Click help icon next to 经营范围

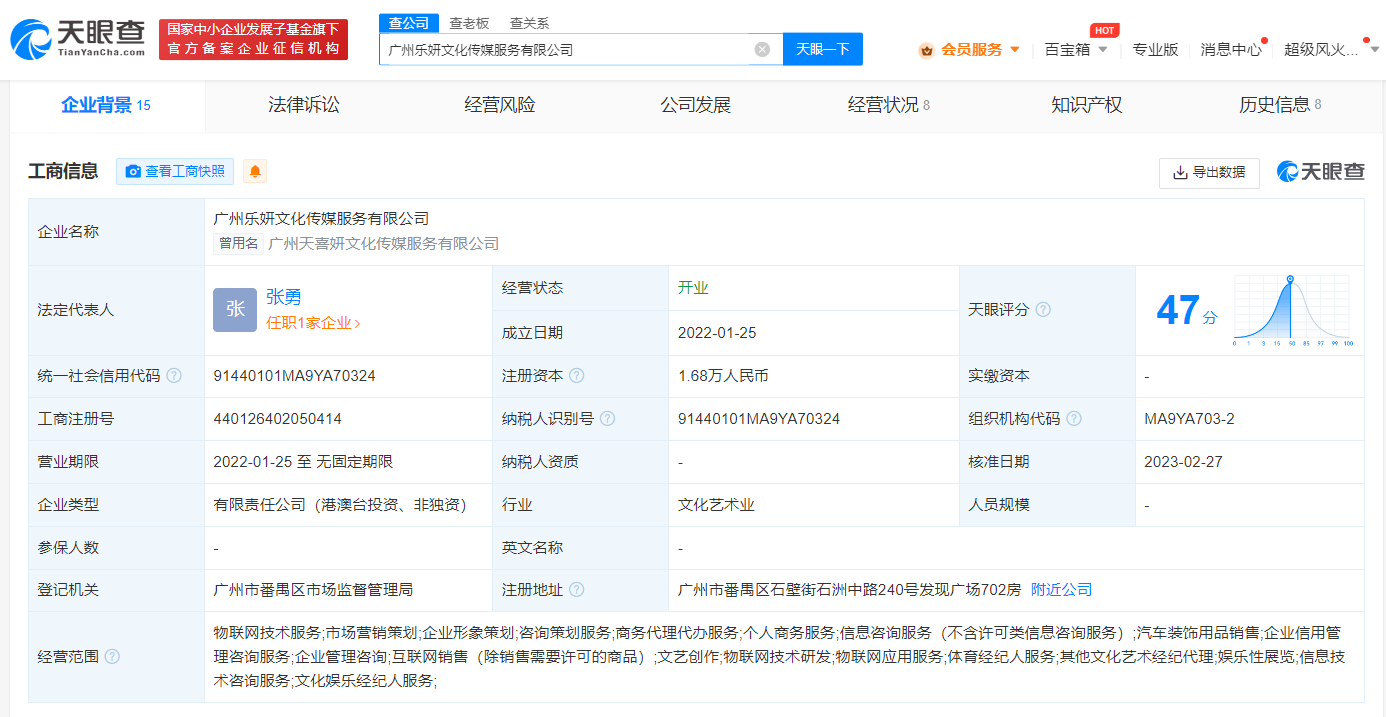pos(112,657)
